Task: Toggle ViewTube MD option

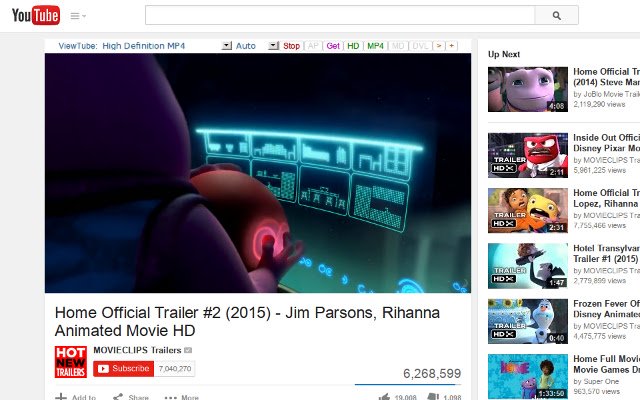Action: pos(398,46)
